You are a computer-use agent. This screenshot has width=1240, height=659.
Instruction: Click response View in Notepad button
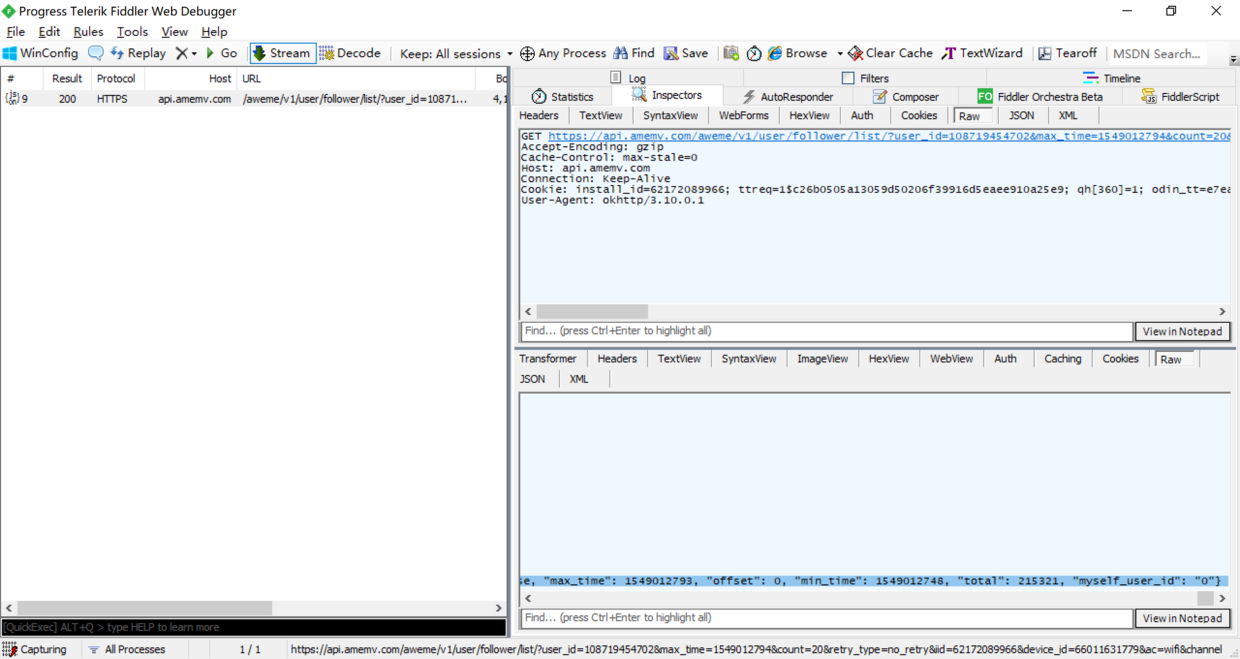pos(1182,618)
